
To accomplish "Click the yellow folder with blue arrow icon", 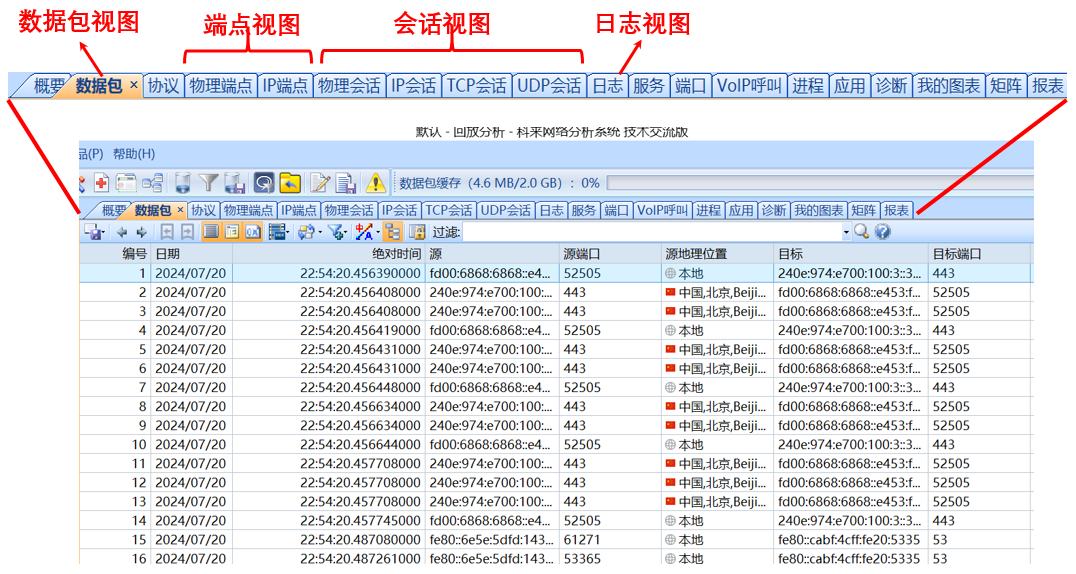I will tap(290, 183).
